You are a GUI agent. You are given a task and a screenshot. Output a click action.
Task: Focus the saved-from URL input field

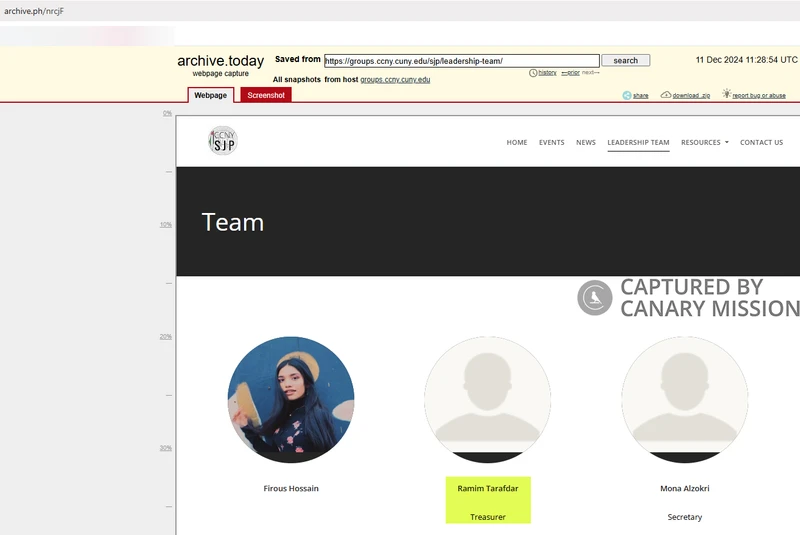pyautogui.click(x=462, y=61)
